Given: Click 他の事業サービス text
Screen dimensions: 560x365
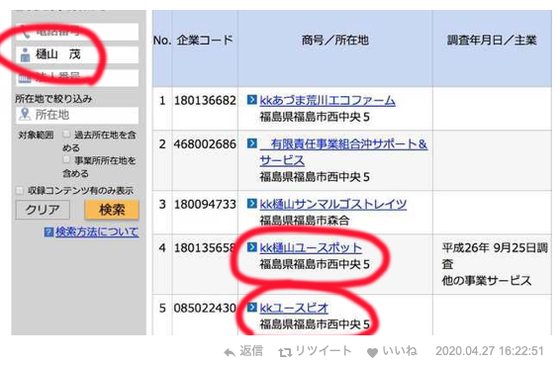Looking at the screenshot, I should click(486, 280).
